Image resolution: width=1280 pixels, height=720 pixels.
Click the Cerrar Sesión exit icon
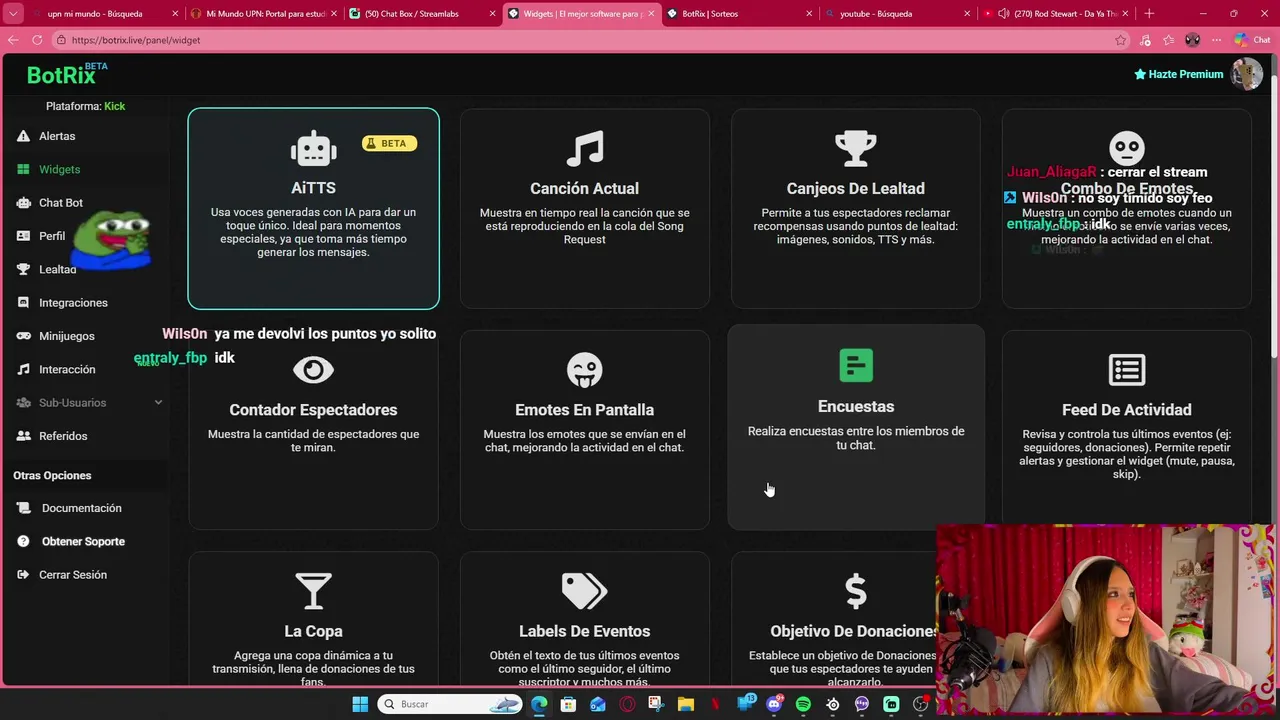pyautogui.click(x=23, y=575)
